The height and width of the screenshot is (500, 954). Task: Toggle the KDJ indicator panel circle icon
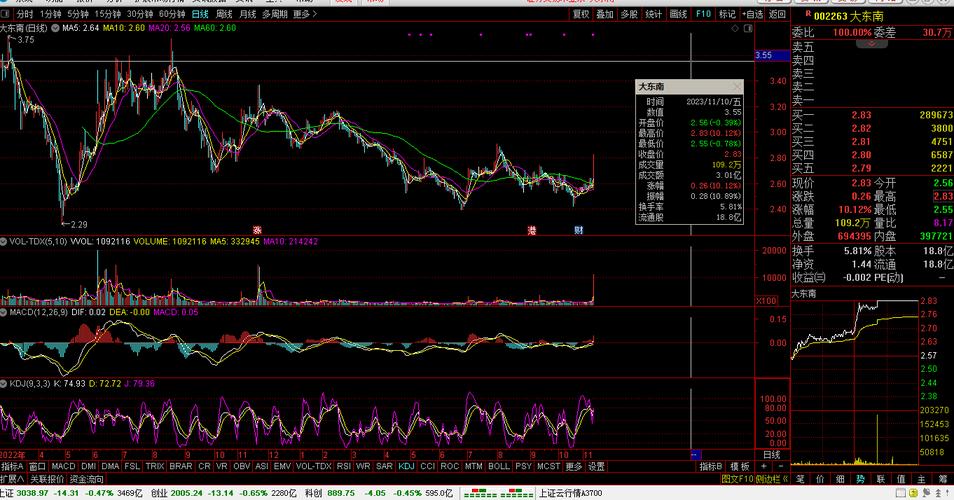coord(4,384)
